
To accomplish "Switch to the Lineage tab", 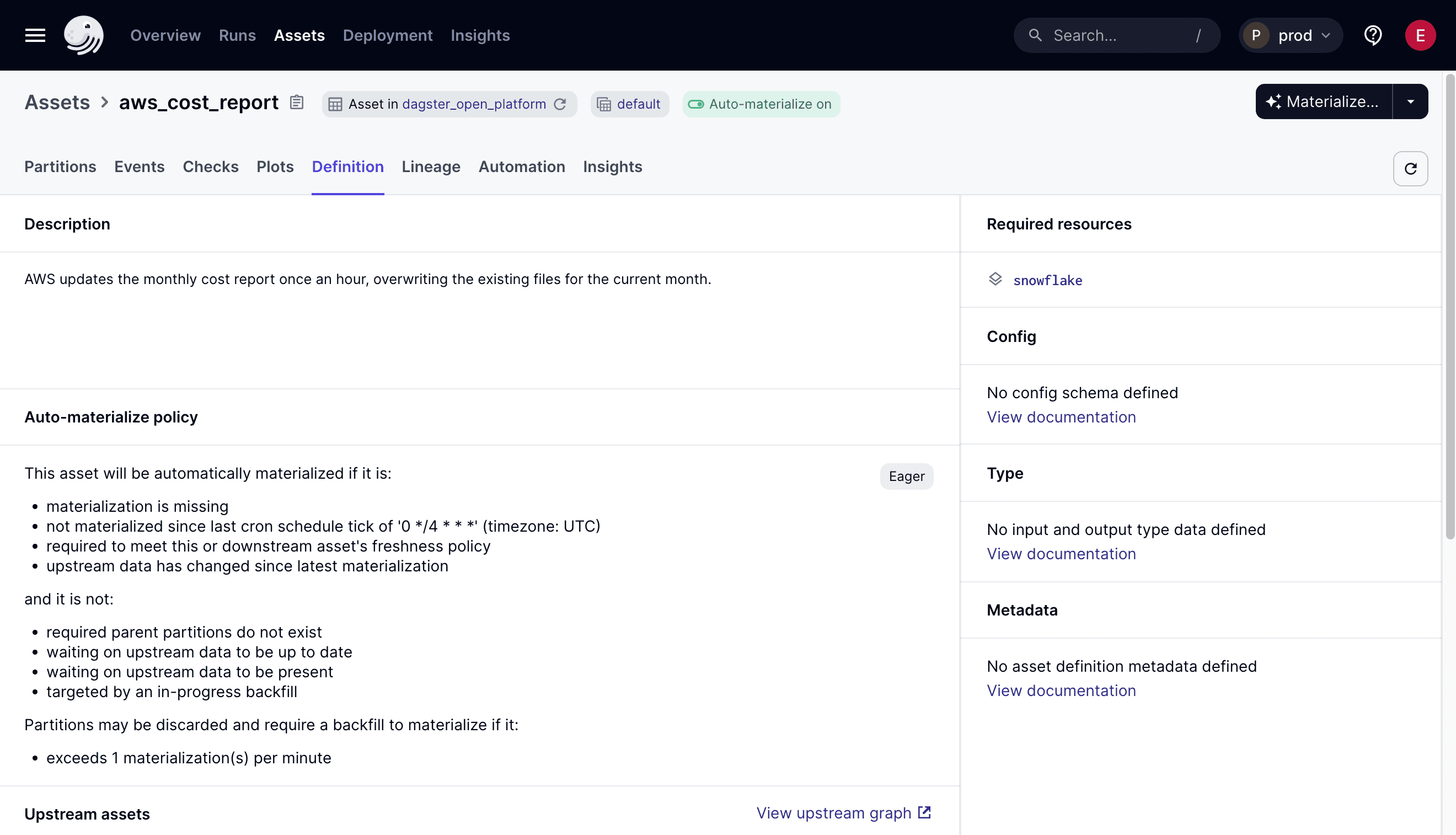I will (x=431, y=167).
